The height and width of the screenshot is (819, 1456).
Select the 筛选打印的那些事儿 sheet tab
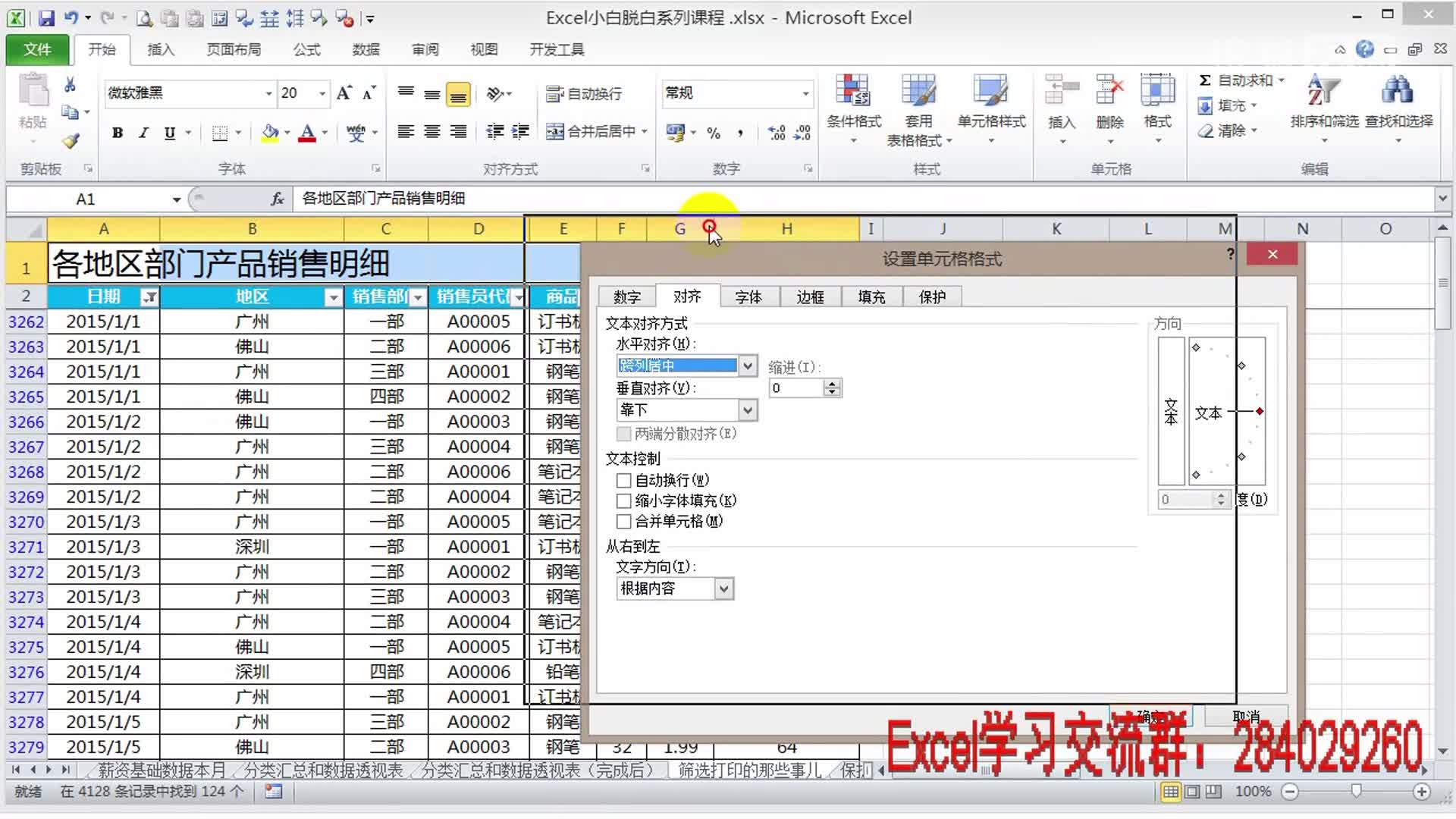point(749,770)
